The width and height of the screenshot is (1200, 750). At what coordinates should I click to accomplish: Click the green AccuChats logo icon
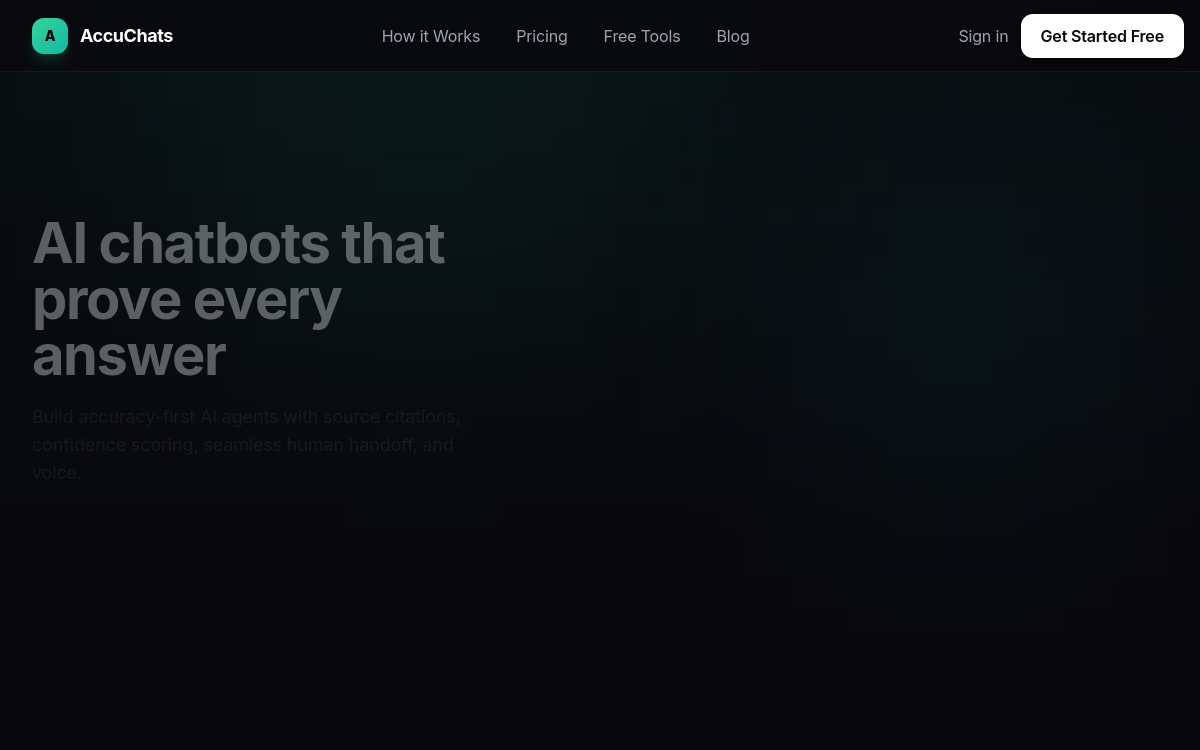coord(50,36)
